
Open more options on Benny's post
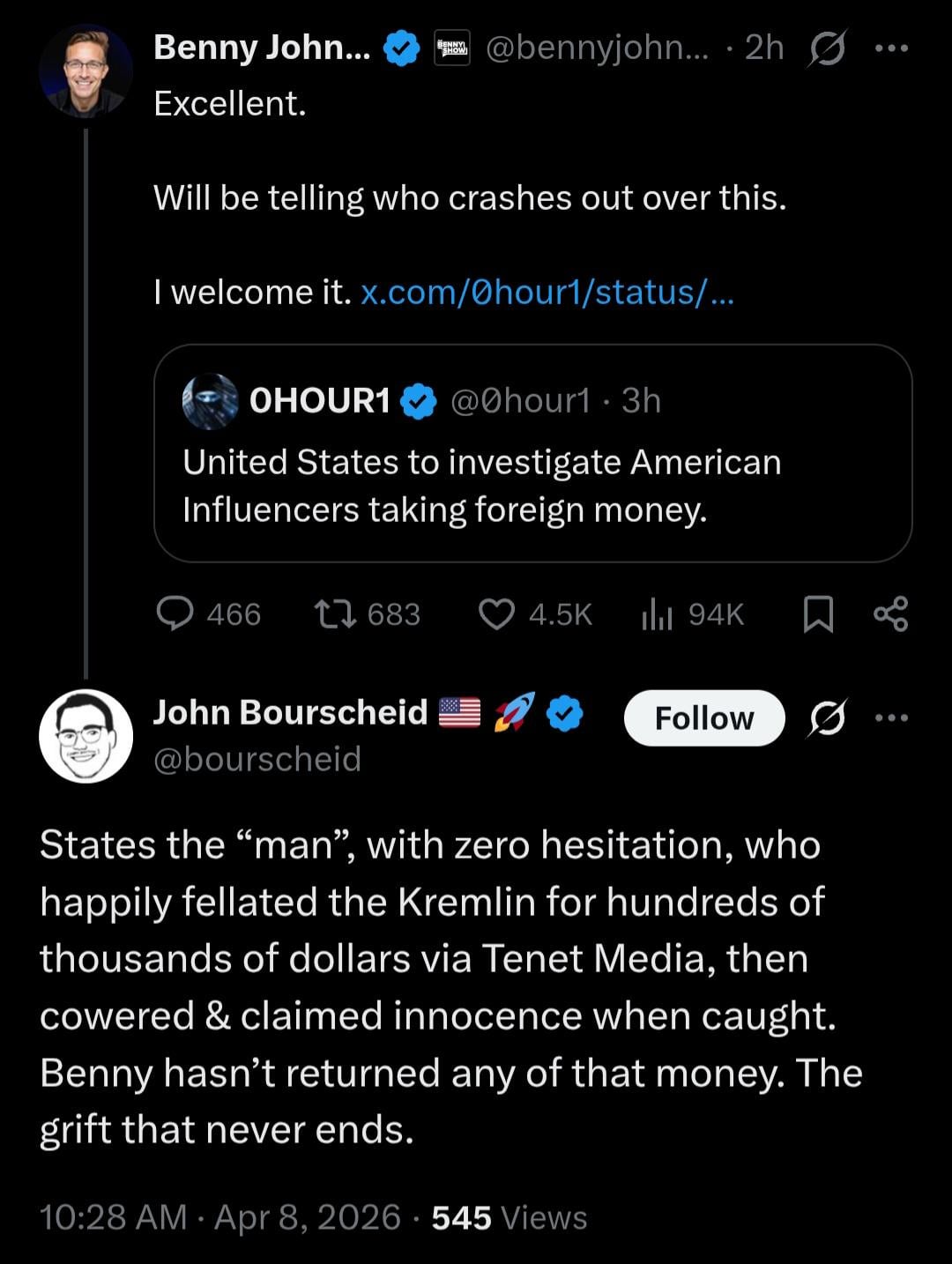[x=891, y=48]
